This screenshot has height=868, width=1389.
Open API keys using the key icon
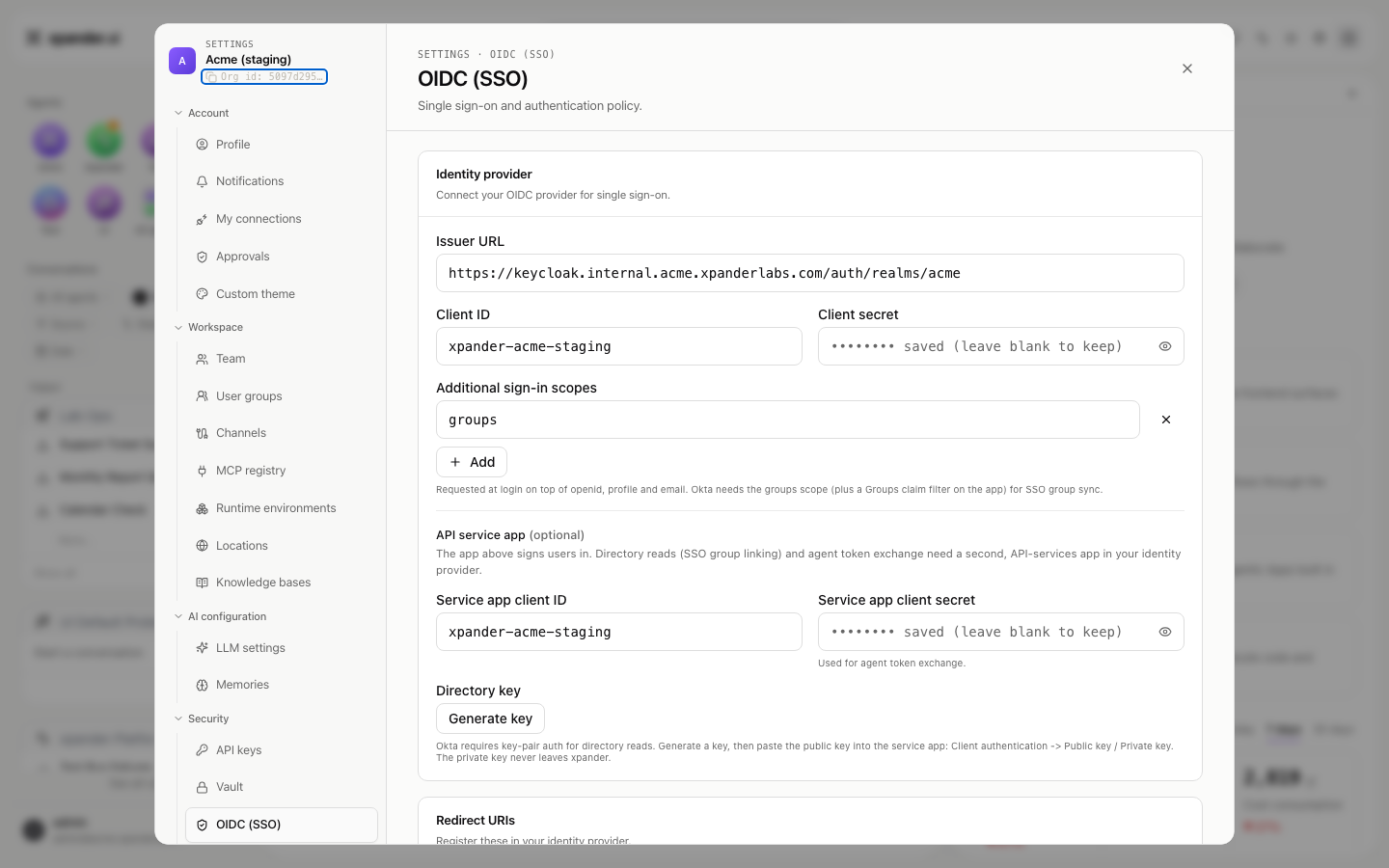[203, 750]
